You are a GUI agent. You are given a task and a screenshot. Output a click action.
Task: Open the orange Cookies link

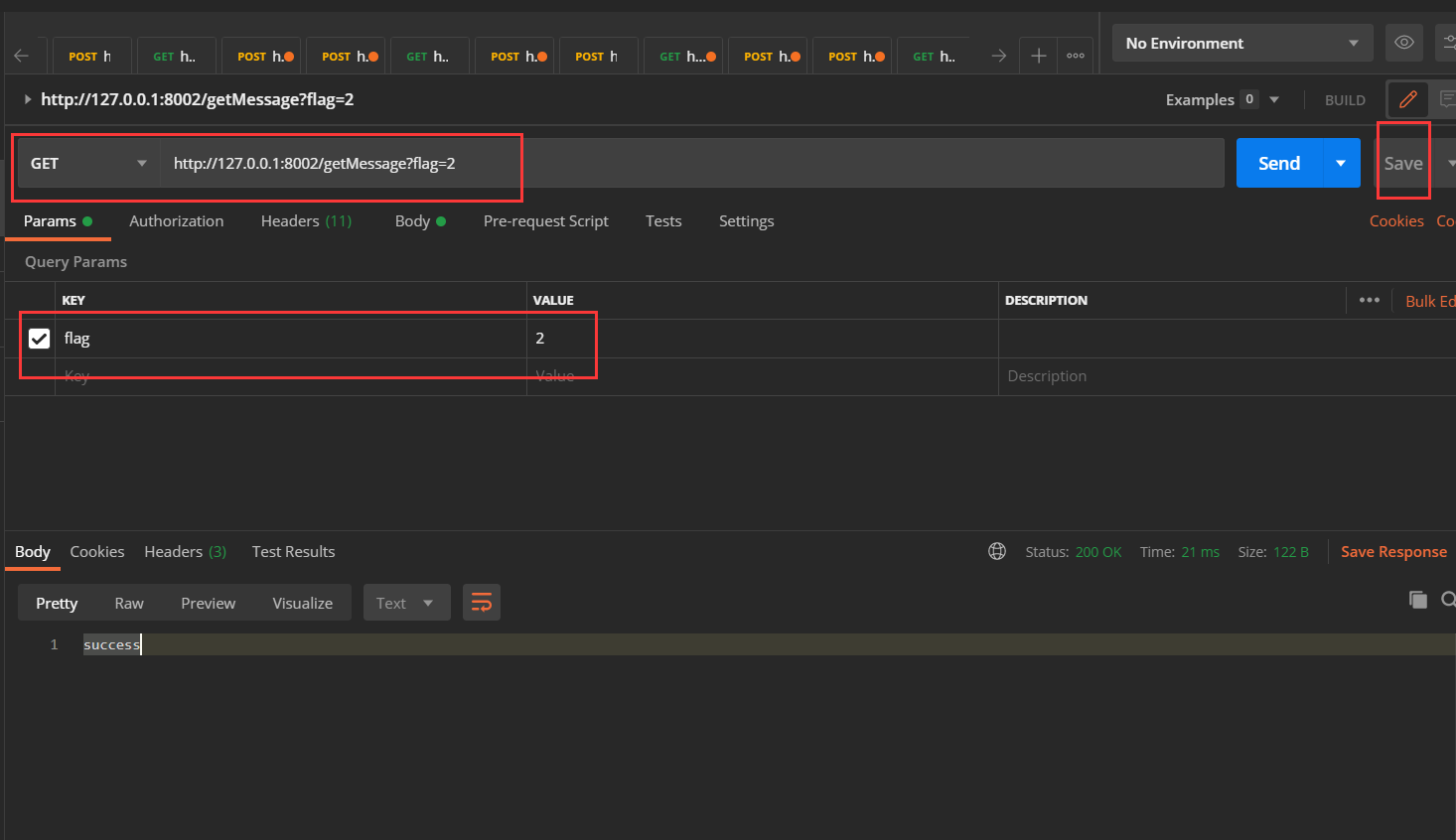click(x=1396, y=220)
